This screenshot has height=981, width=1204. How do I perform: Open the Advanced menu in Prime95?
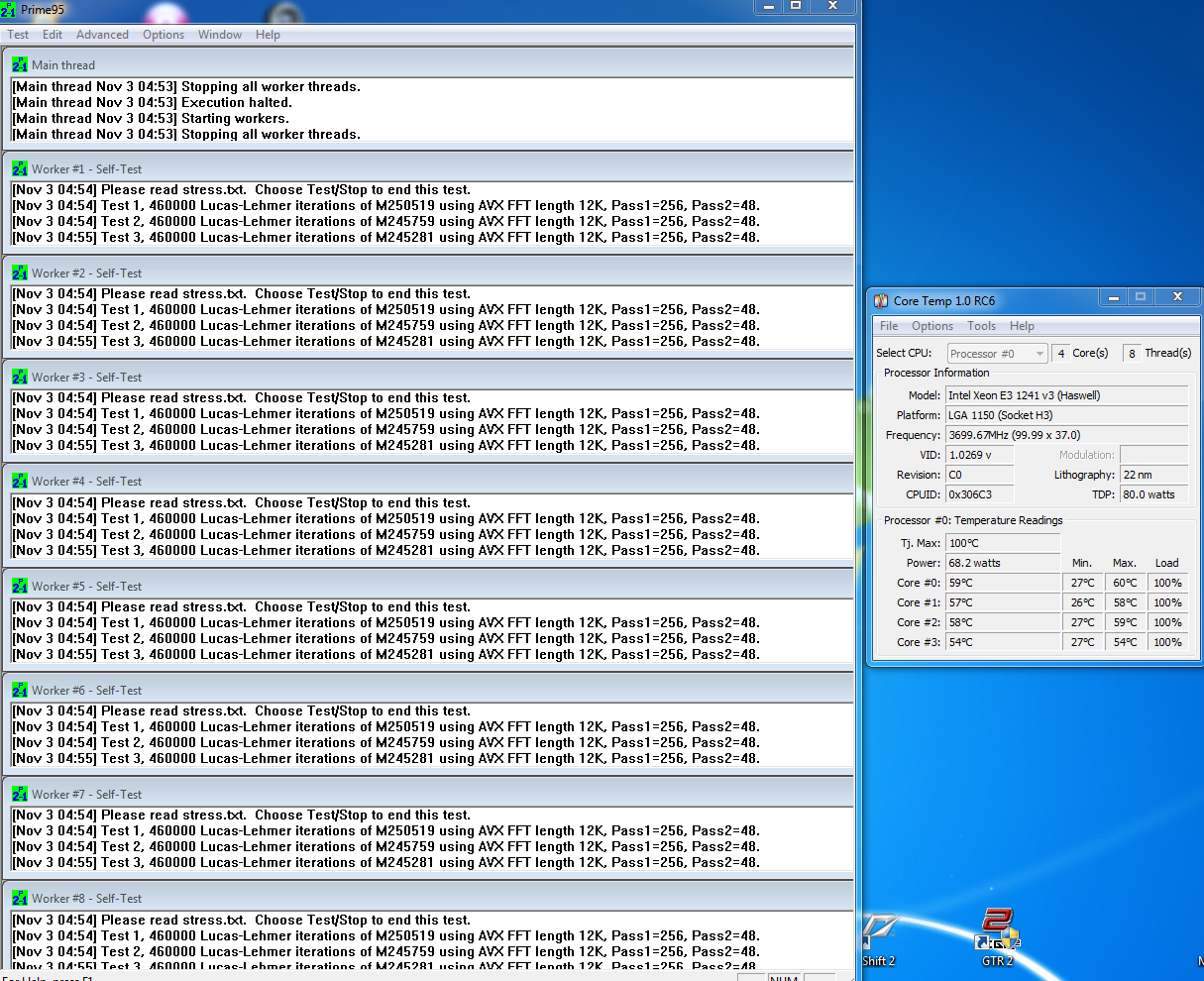[x=103, y=35]
